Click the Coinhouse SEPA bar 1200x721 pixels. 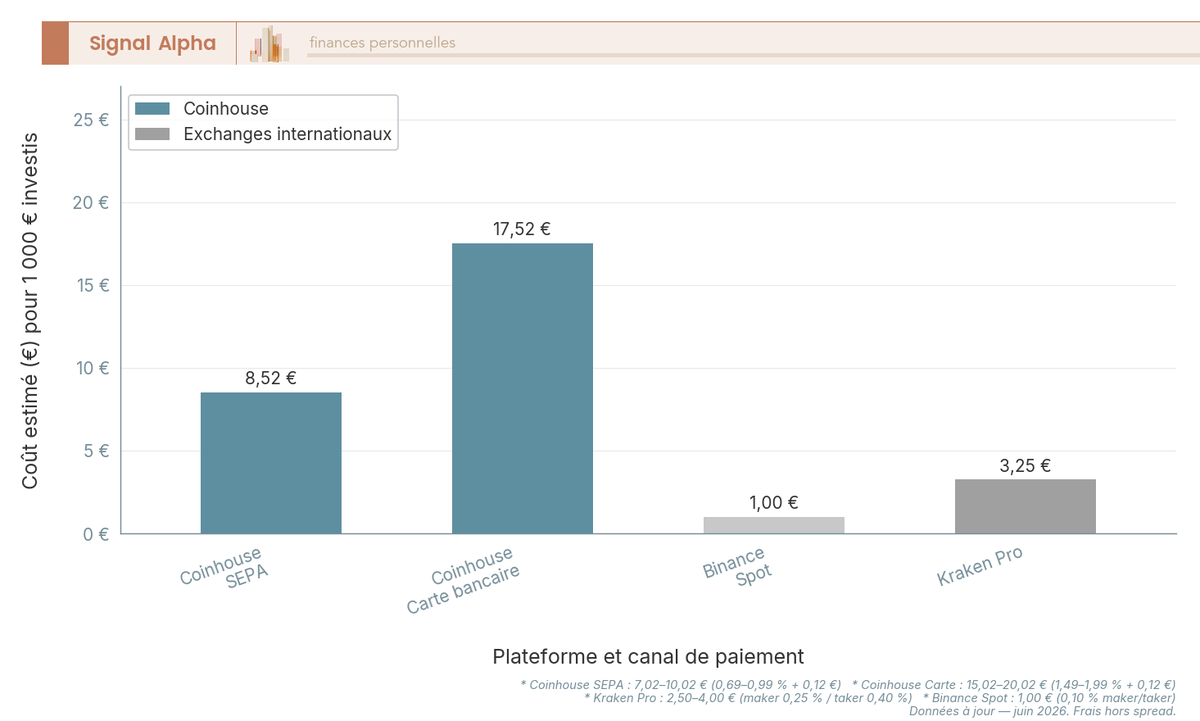tap(271, 463)
